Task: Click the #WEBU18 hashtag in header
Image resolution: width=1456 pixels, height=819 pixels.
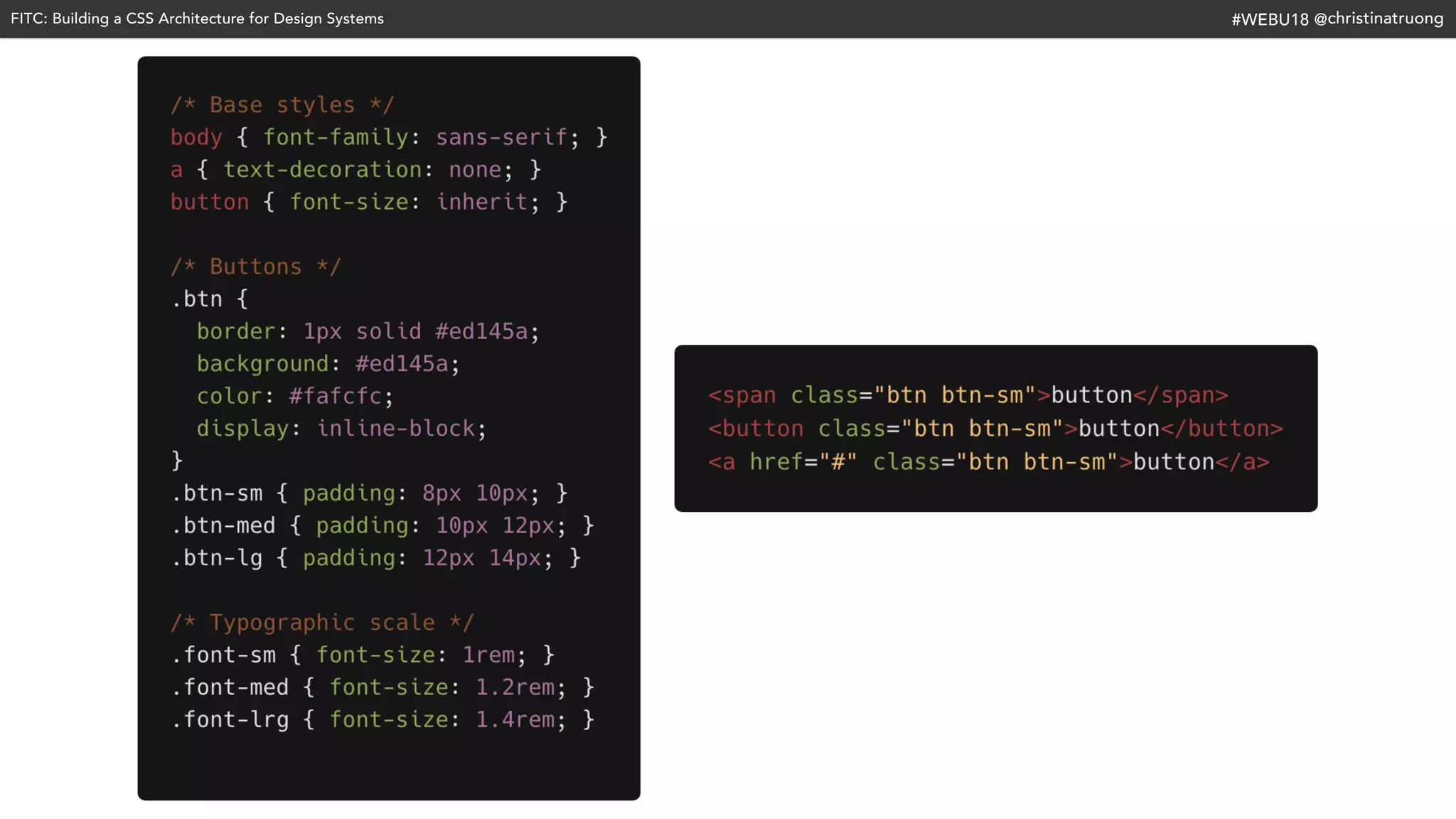Action: click(1269, 19)
